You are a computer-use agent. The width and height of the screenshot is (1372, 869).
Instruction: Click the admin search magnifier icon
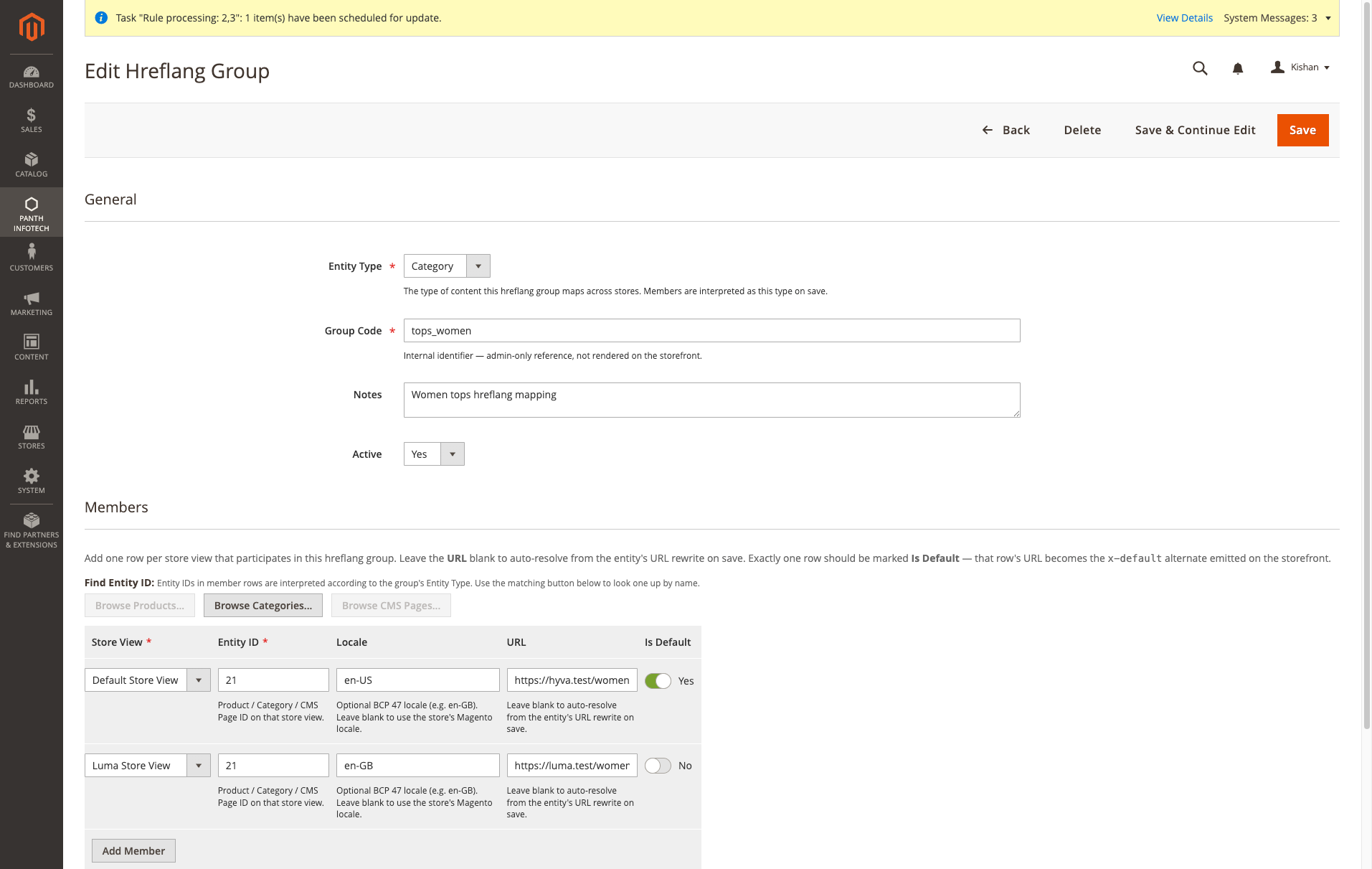[x=1199, y=68]
